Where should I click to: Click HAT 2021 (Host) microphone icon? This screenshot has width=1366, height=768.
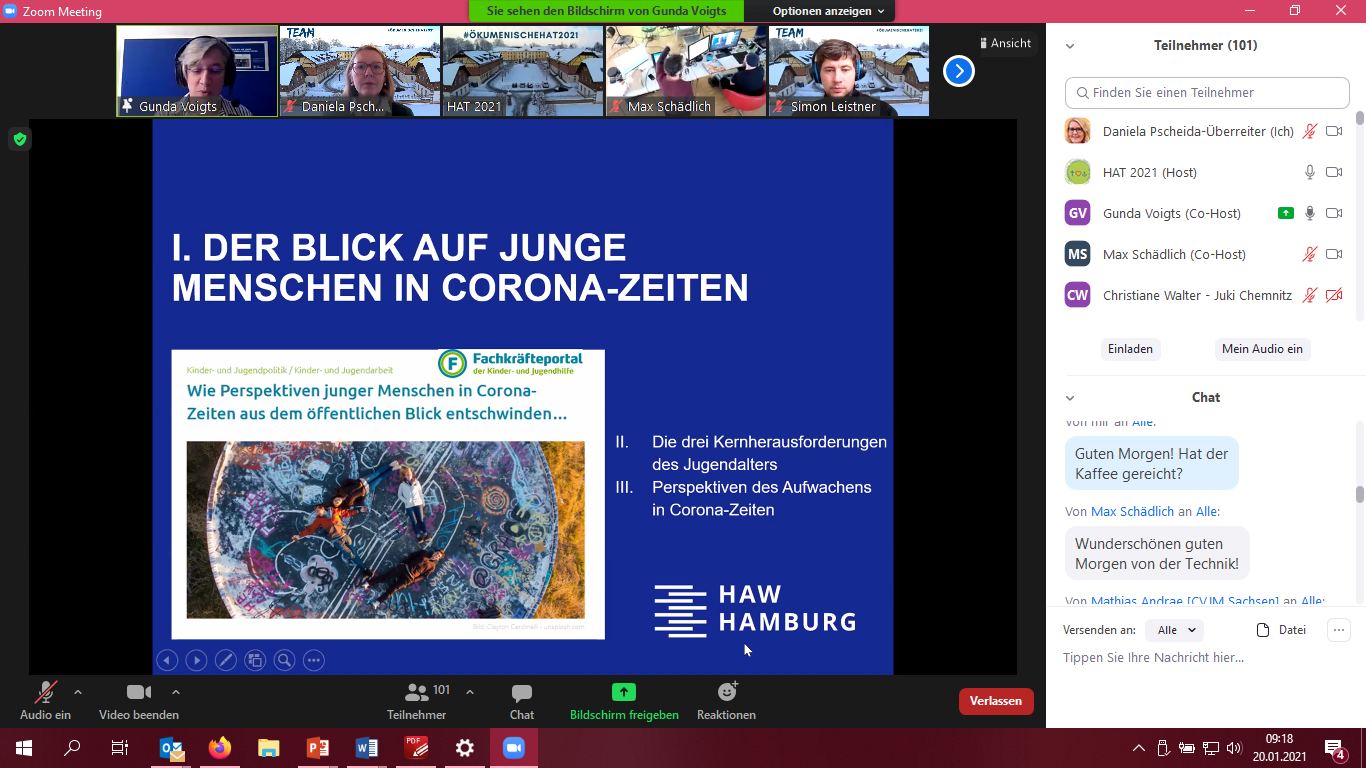tap(1310, 172)
